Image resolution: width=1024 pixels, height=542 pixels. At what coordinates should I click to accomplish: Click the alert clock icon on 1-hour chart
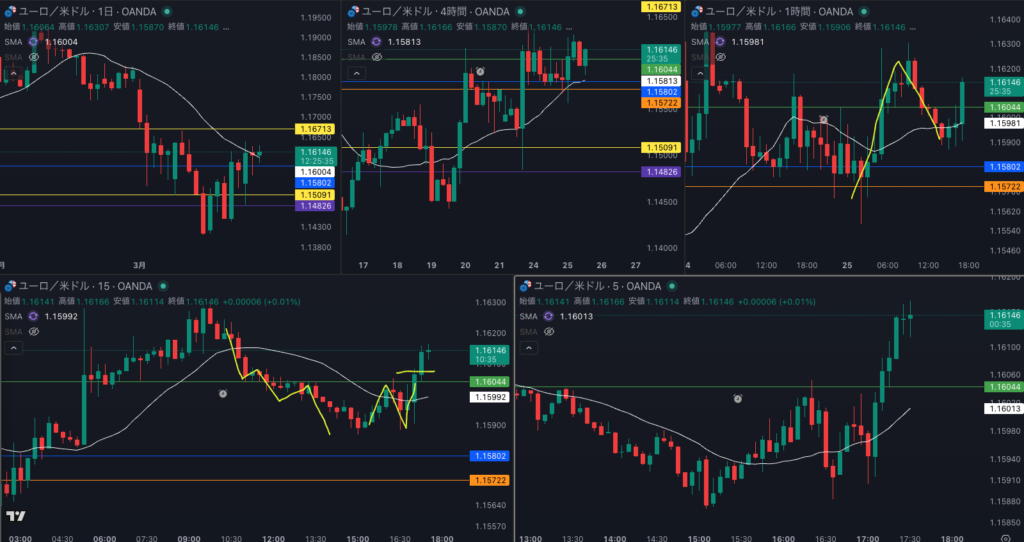pos(824,120)
